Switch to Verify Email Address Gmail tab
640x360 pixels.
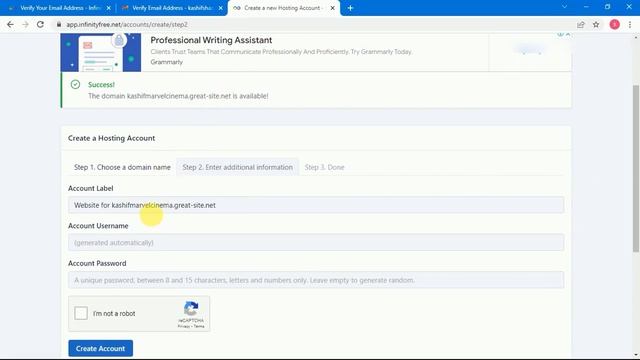171,8
